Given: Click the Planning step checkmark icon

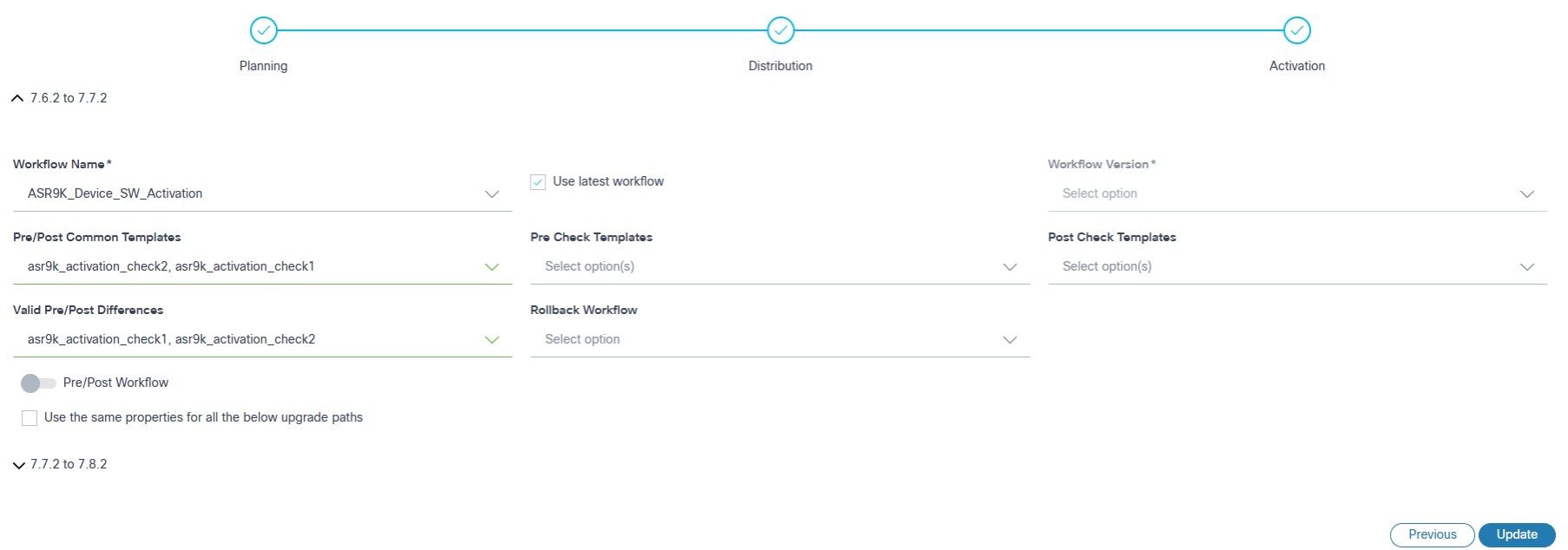Looking at the screenshot, I should 263,30.
